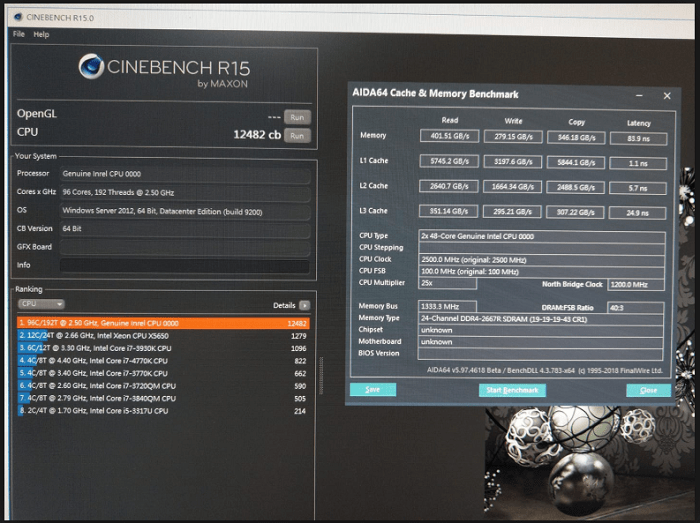The height and width of the screenshot is (523, 700).
Task: Click the empty BIOS Version field
Action: pos(540,354)
